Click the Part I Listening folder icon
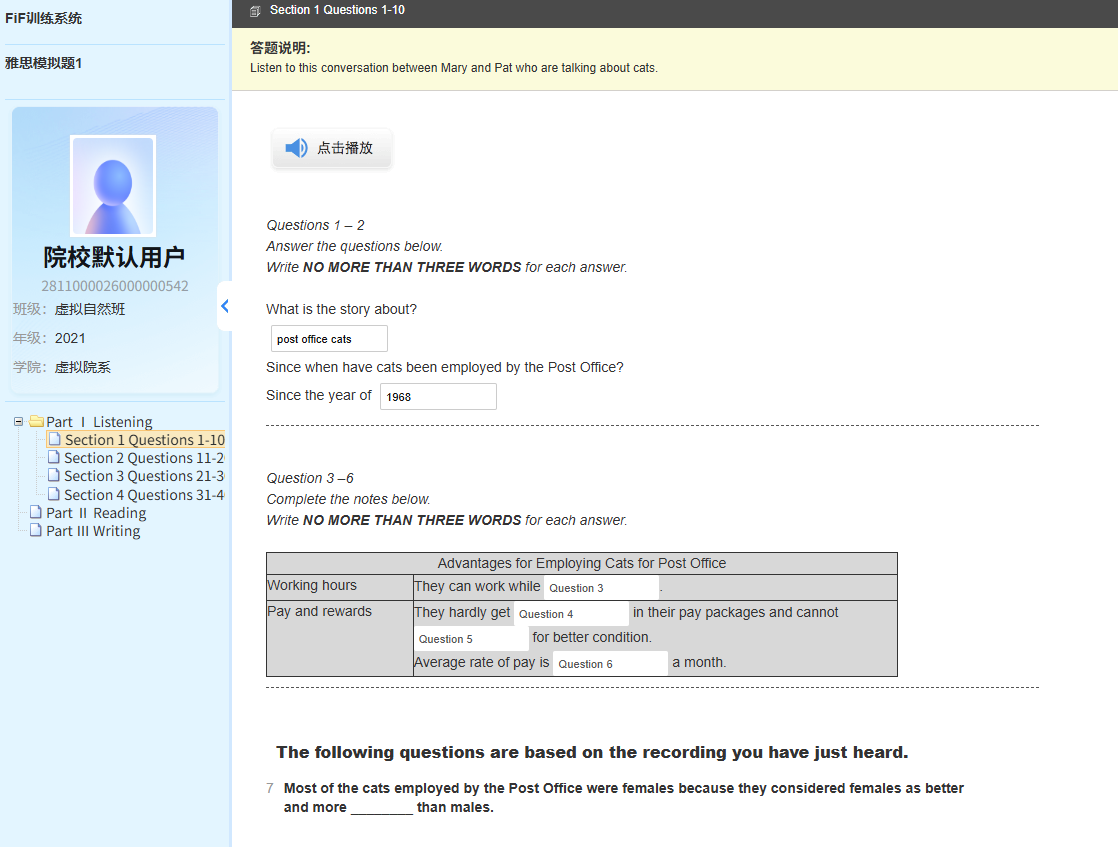The image size is (1118, 847). 36,422
